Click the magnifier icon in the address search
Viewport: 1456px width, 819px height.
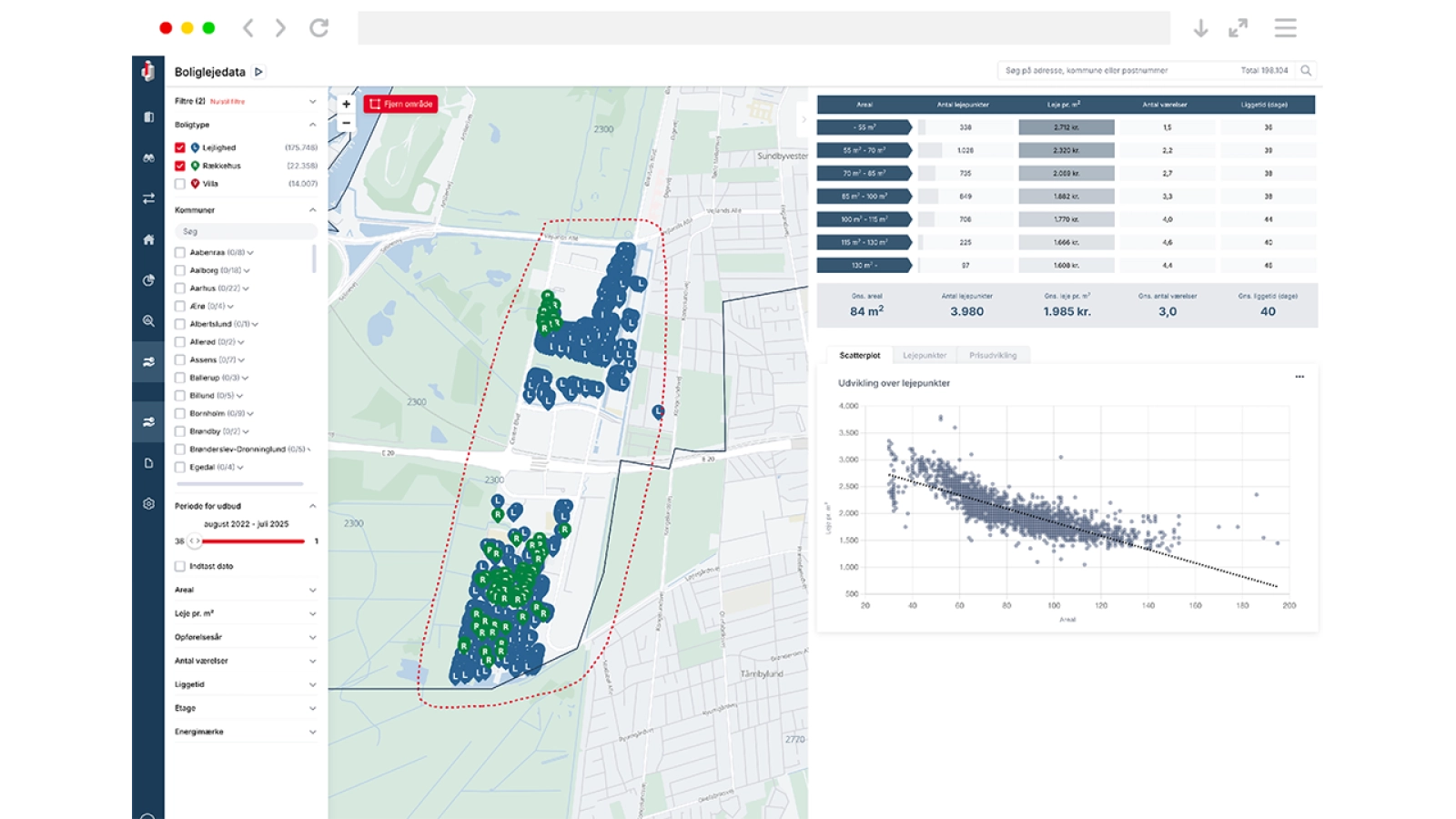click(x=1306, y=70)
